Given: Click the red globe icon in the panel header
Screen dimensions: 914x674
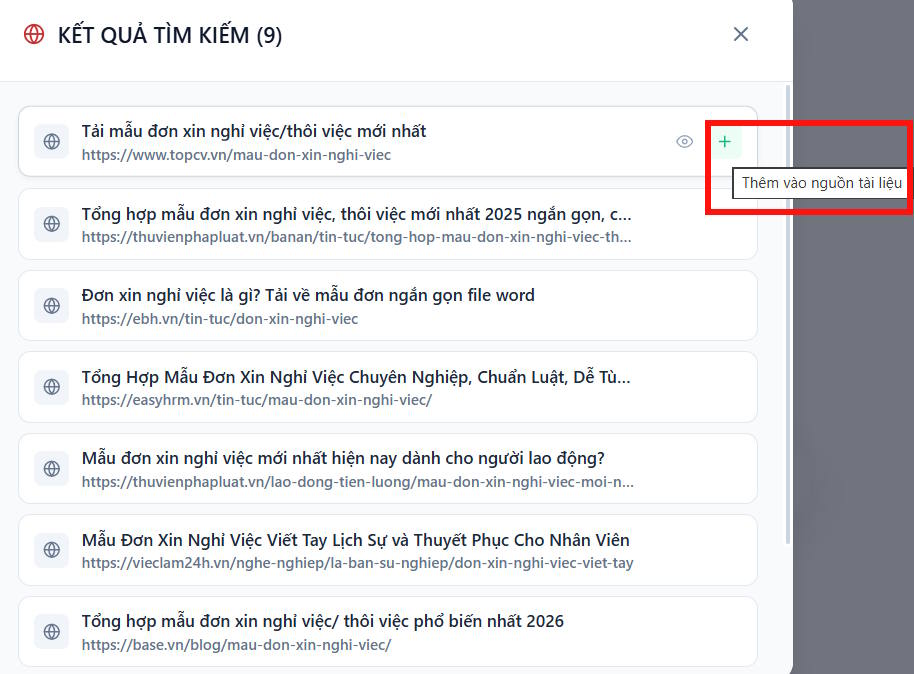Looking at the screenshot, I should point(34,33).
